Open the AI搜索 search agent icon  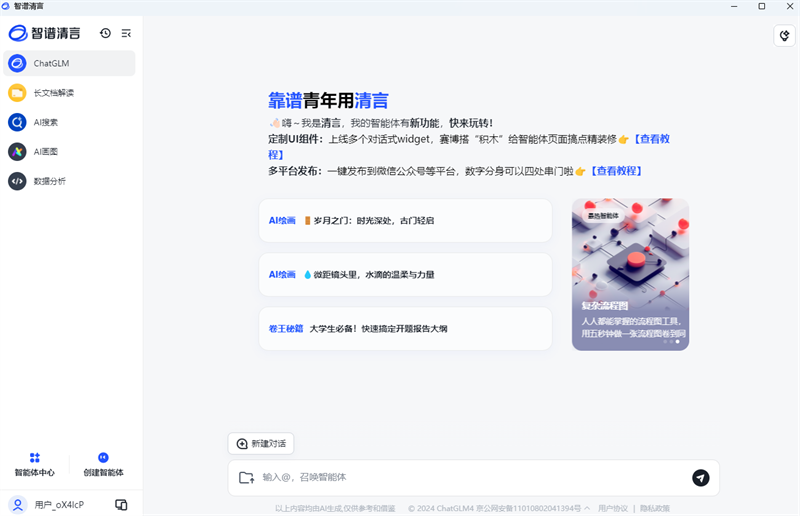pyautogui.click(x=17, y=122)
